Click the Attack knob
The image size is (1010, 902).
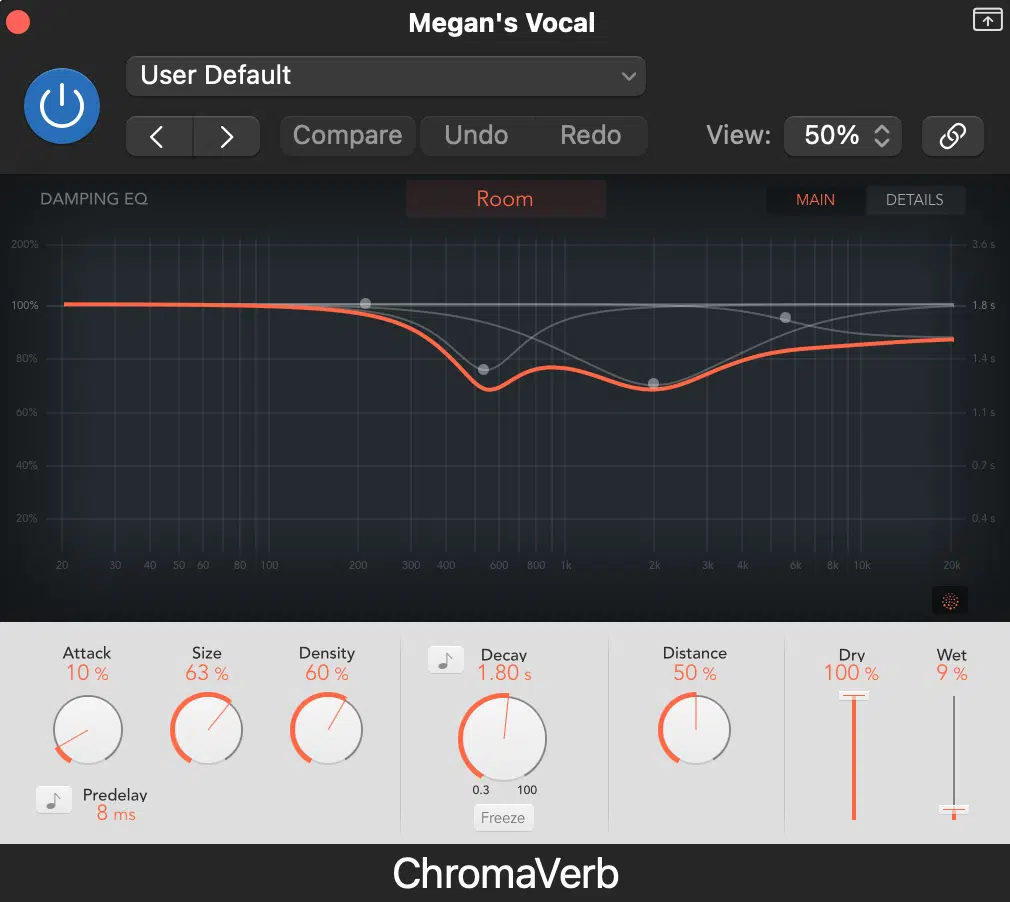pyautogui.click(x=88, y=730)
